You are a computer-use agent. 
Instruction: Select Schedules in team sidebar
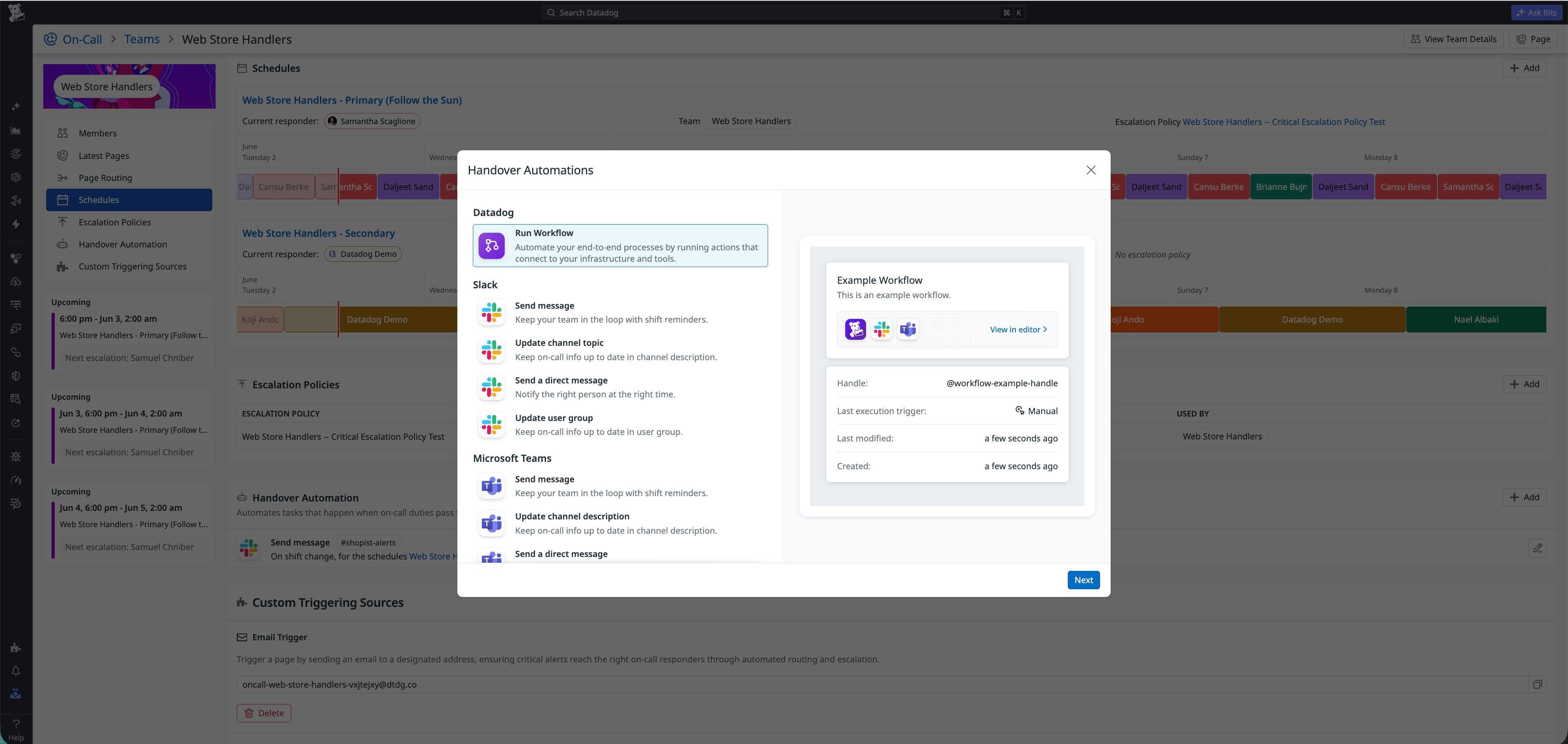tap(129, 200)
